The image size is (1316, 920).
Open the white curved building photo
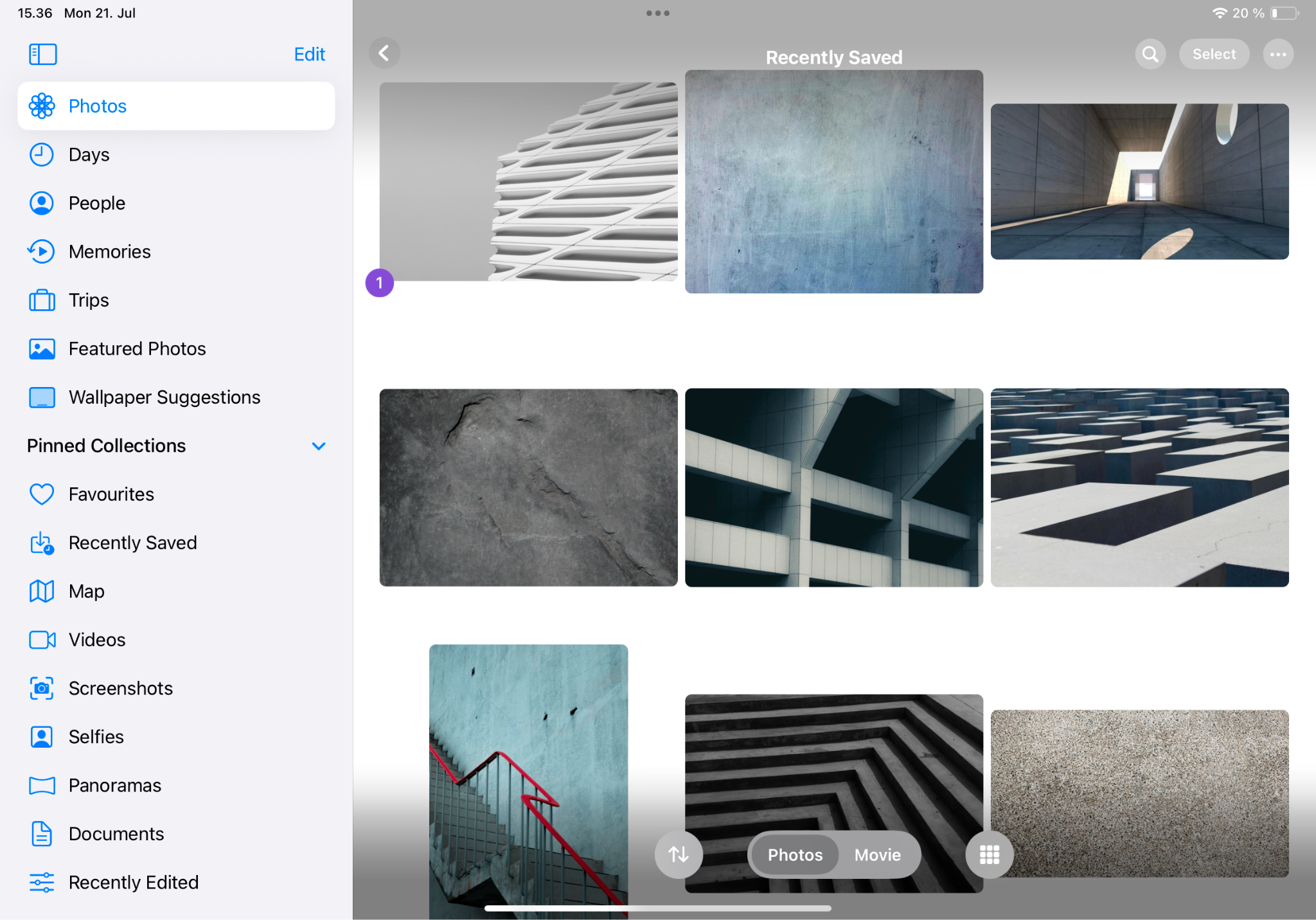coord(528,181)
